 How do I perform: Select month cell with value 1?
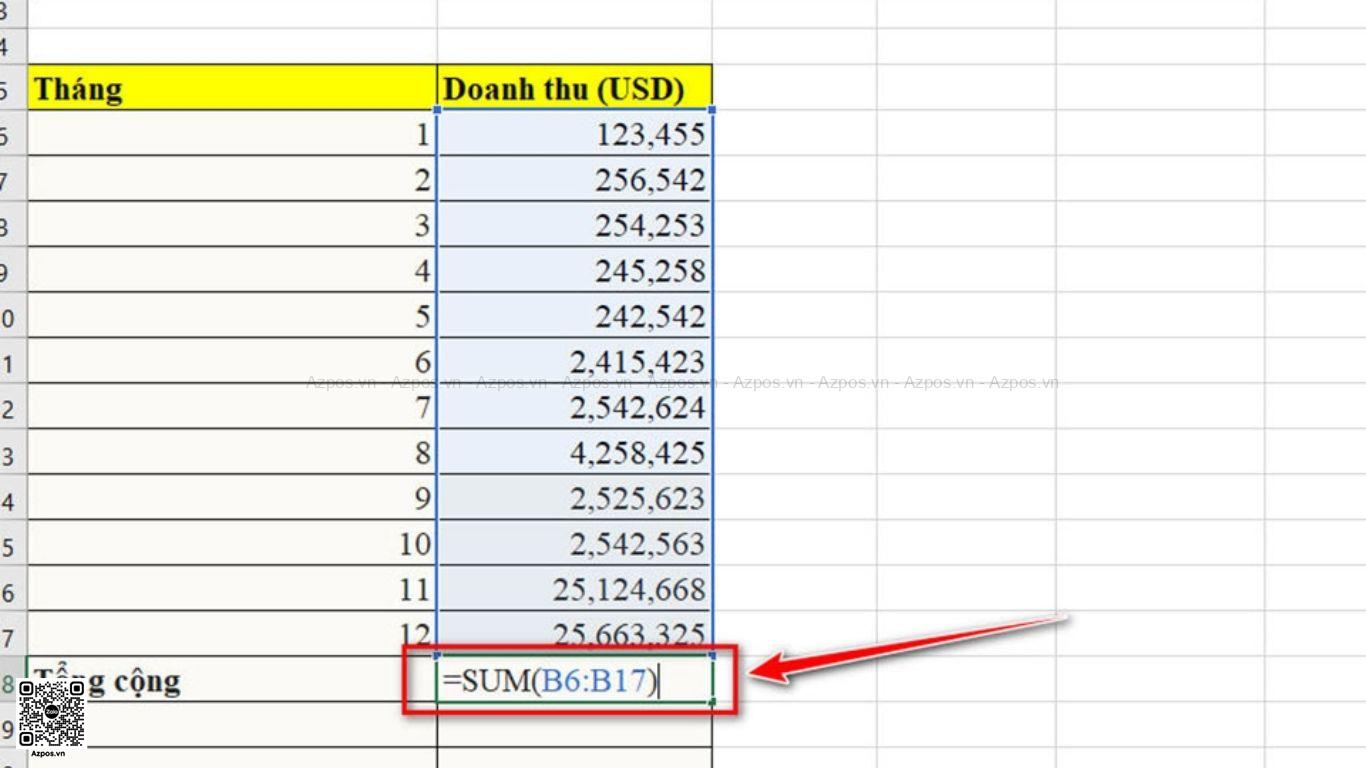[x=232, y=133]
